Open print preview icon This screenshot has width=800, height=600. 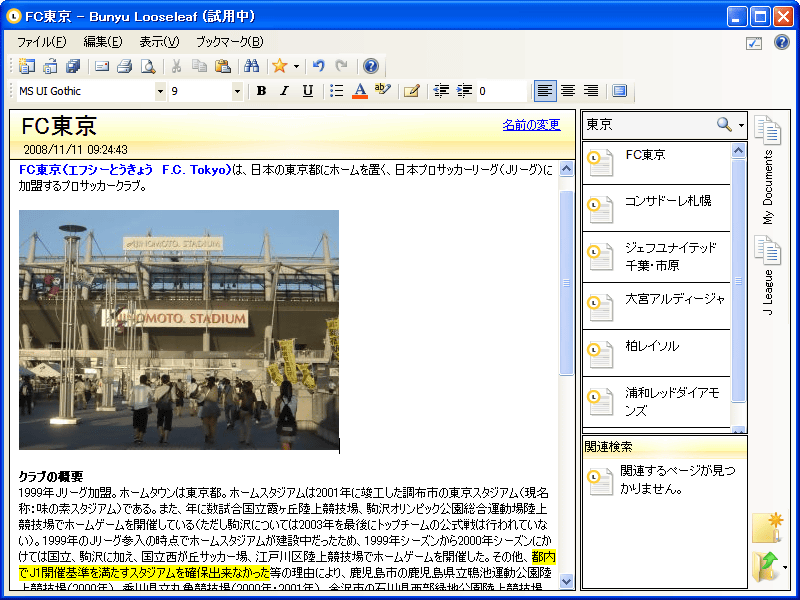[x=148, y=66]
